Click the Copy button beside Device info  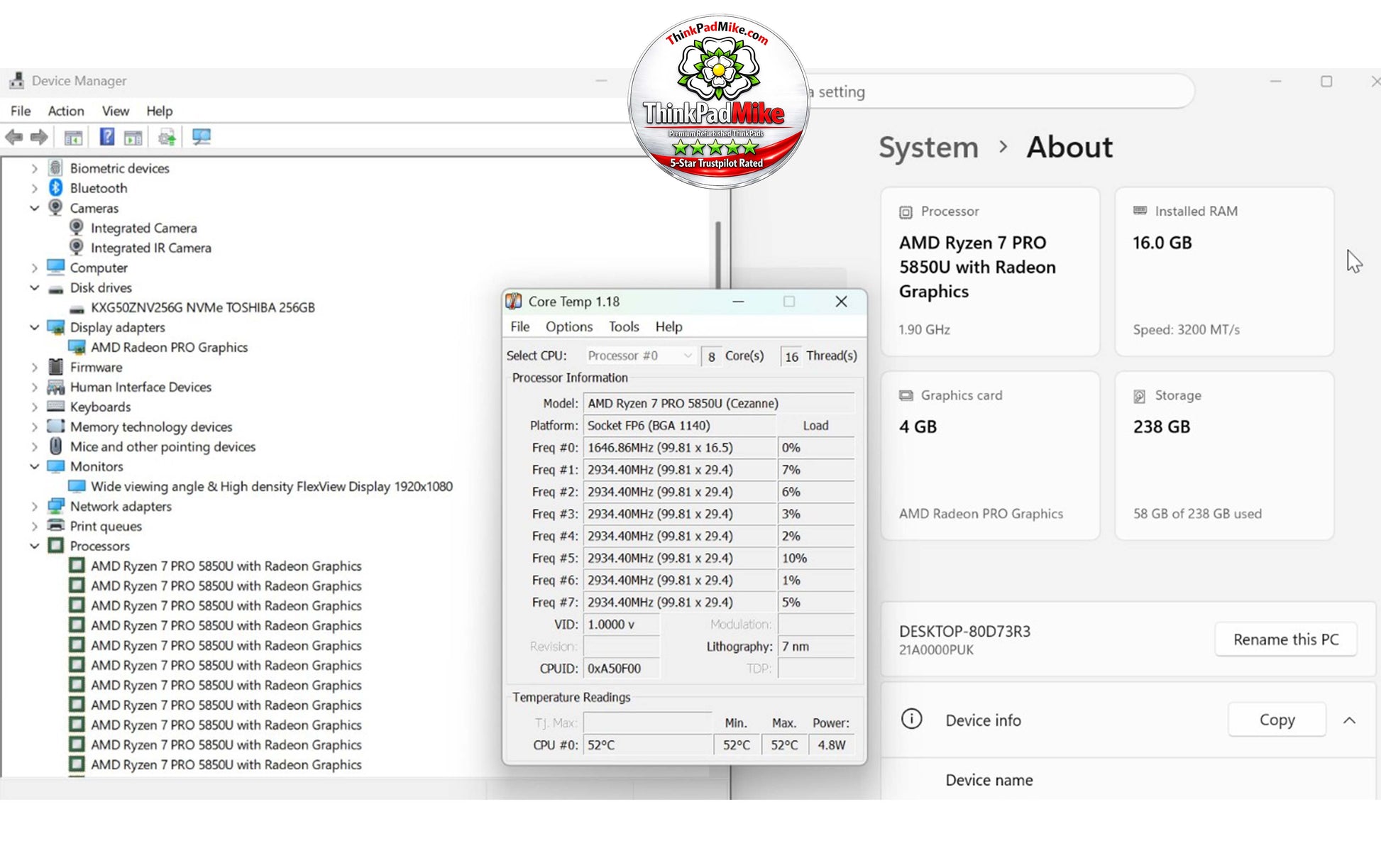1277,720
